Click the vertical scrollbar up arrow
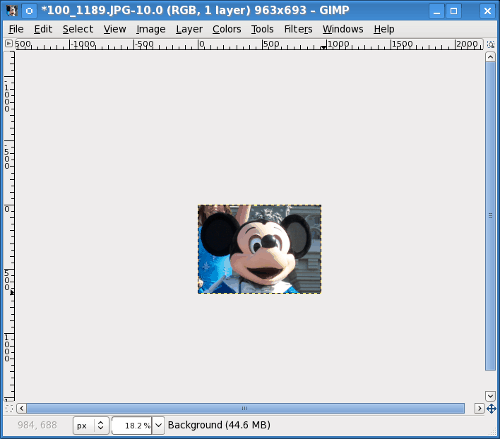This screenshot has height=439, width=500. [x=490, y=57]
